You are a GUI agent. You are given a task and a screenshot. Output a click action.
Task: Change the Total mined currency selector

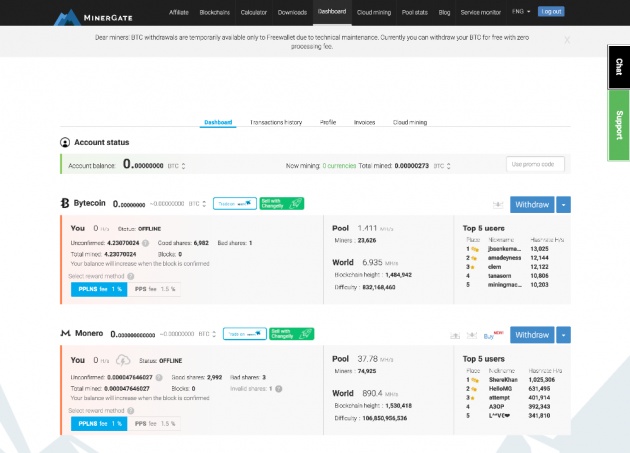(x=442, y=166)
